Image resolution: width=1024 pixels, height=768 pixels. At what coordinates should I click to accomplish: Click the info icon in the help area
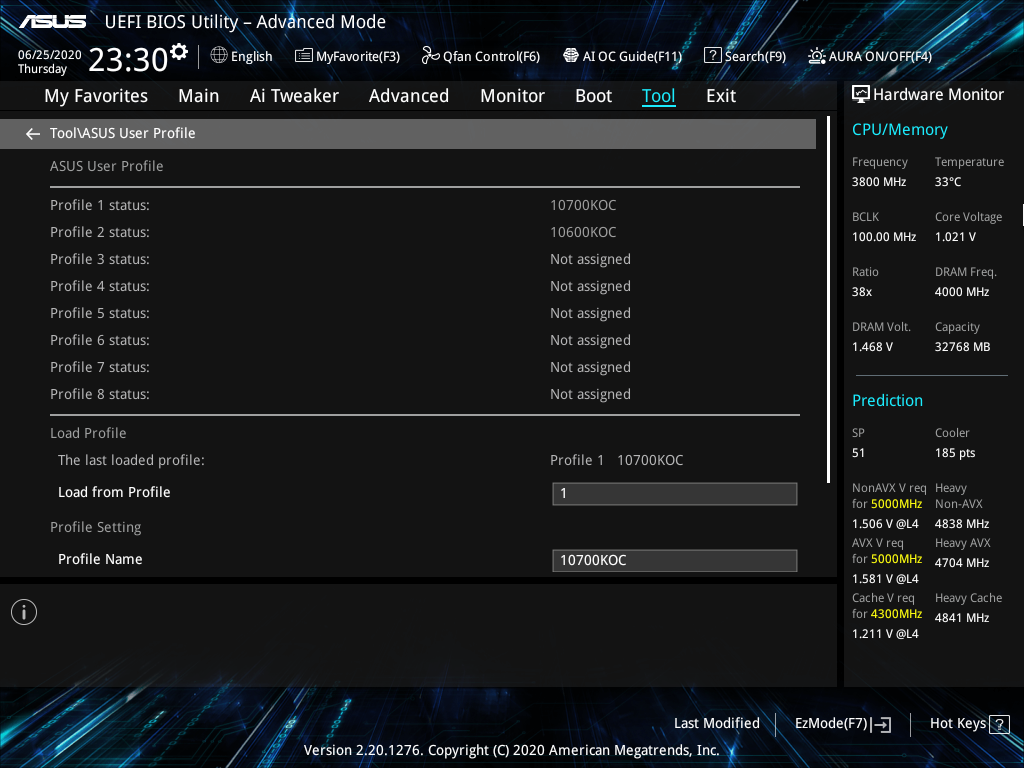point(24,612)
